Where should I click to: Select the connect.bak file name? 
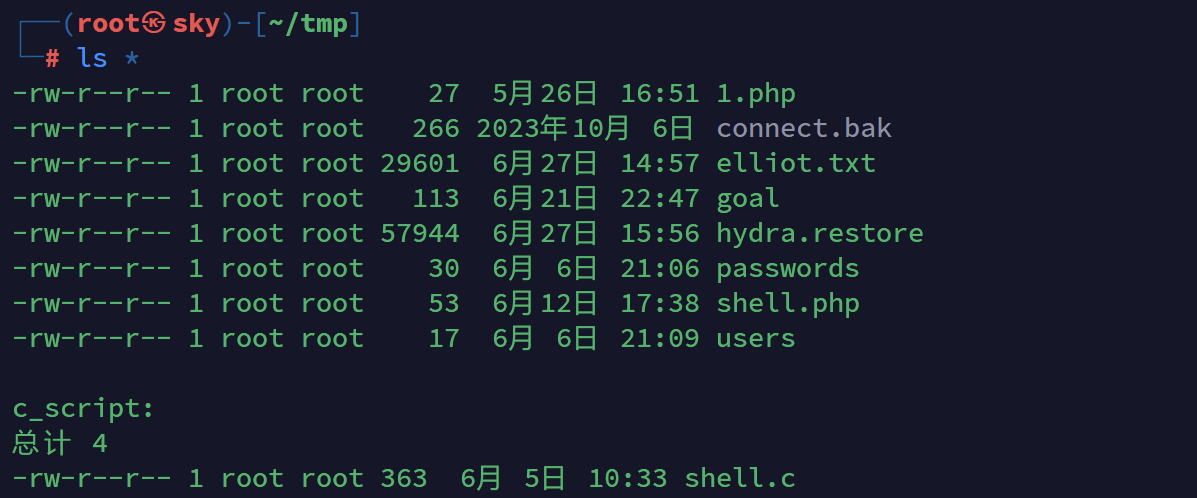804,129
